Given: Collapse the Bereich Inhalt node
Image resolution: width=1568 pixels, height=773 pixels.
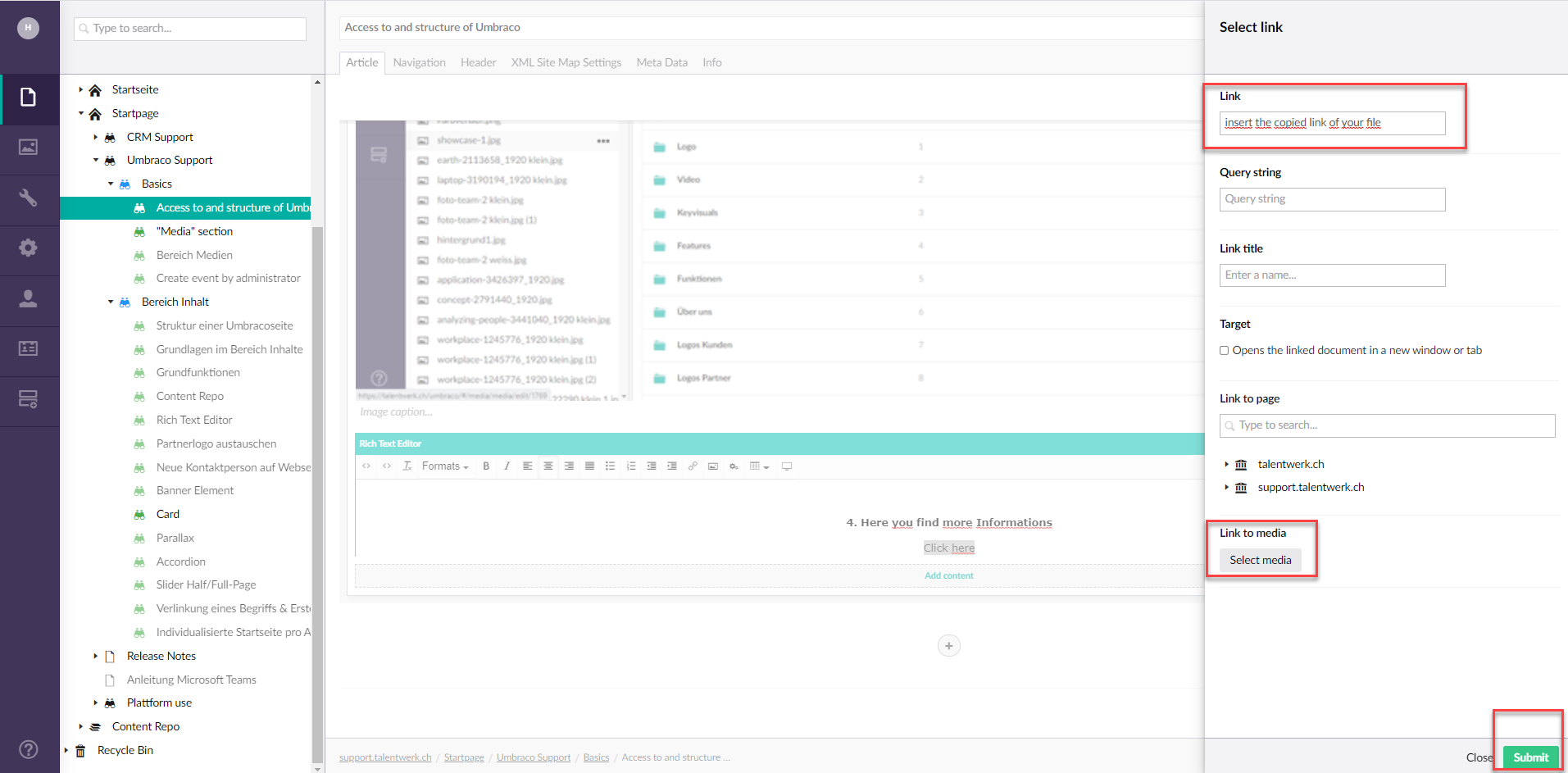Looking at the screenshot, I should click(x=110, y=302).
